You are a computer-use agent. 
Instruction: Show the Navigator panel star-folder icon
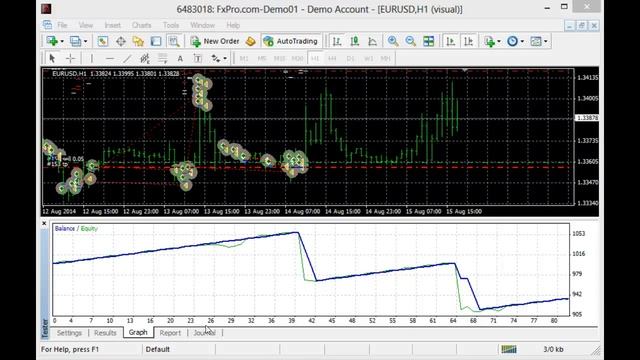138,41
